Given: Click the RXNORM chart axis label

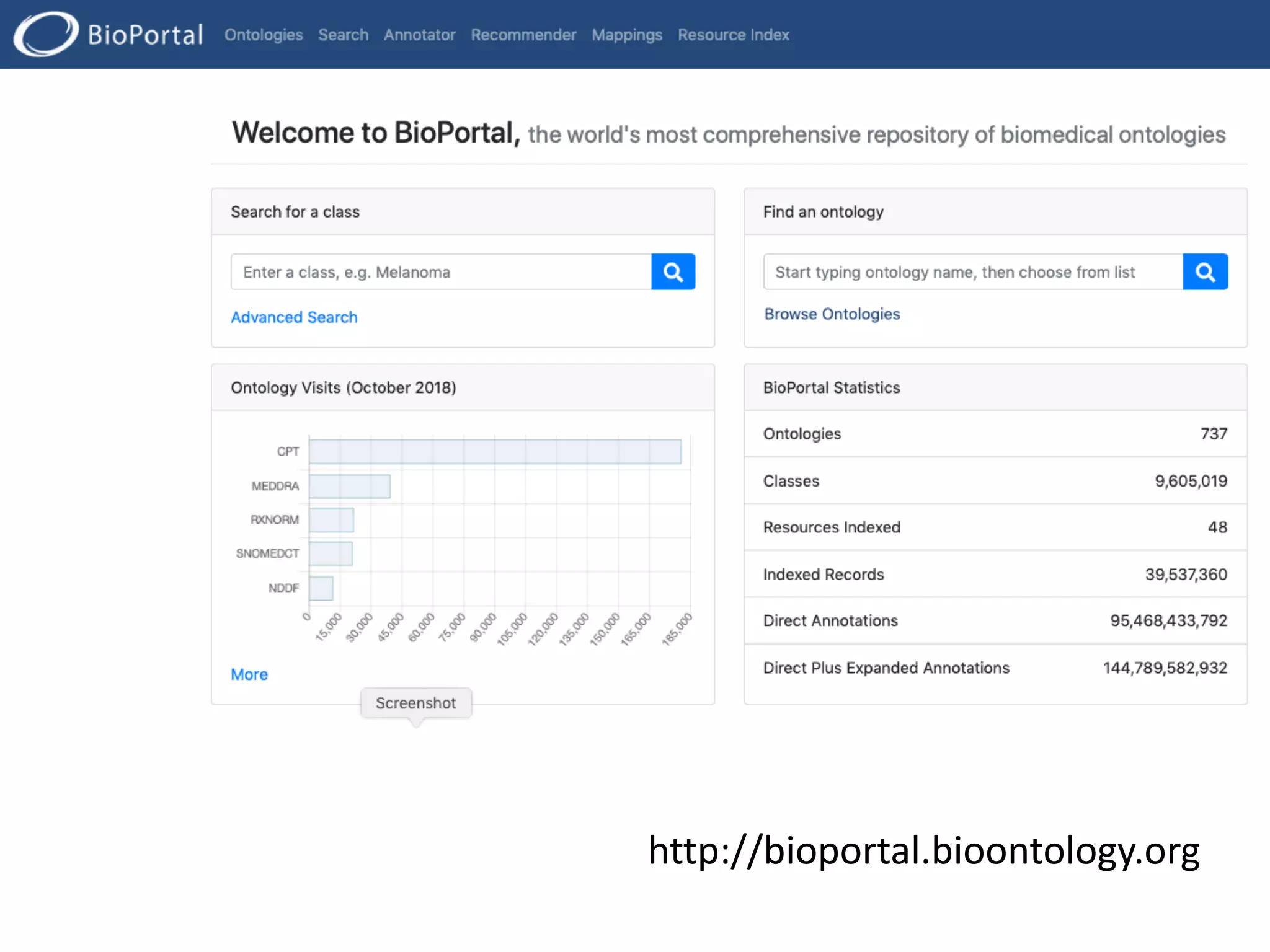Looking at the screenshot, I should tap(275, 520).
